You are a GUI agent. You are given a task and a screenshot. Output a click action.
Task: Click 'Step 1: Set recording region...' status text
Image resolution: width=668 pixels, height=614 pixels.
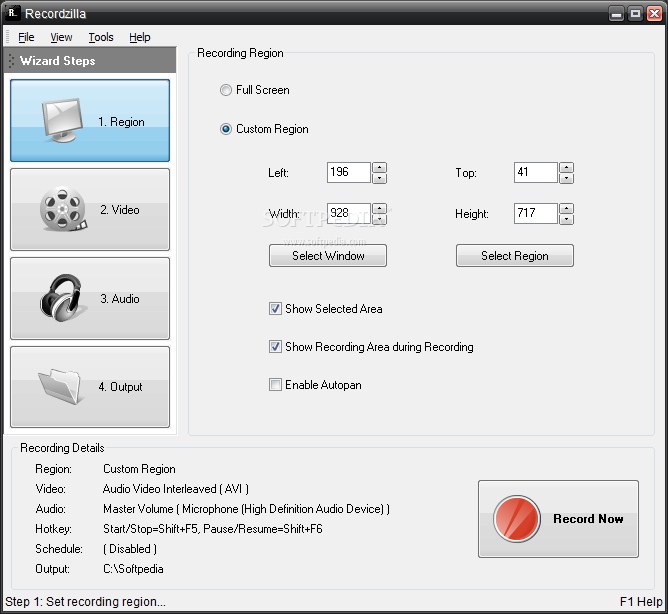click(85, 602)
